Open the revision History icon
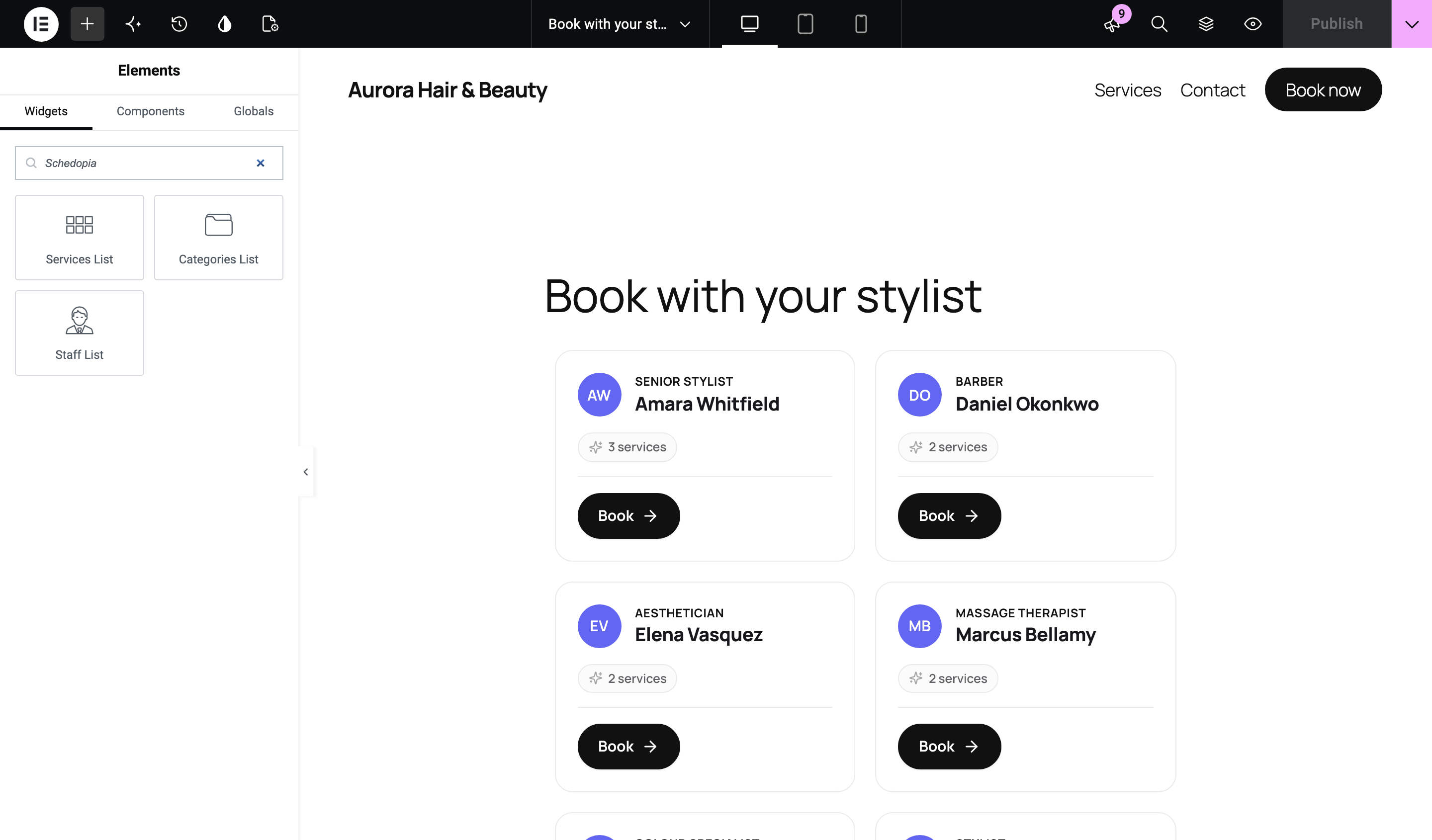Viewport: 1432px width, 840px height. coord(179,24)
